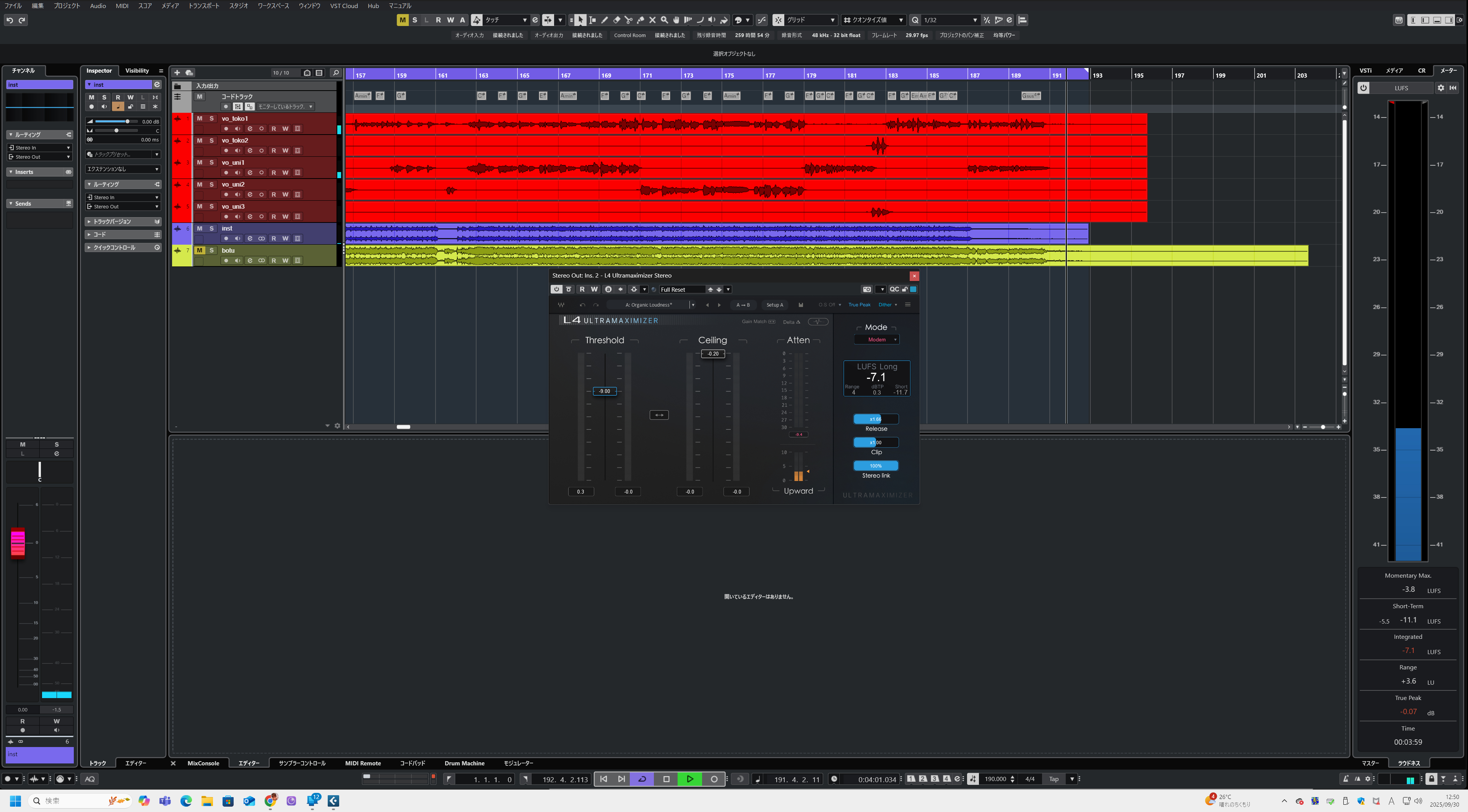Open the 1/32 quantize preset dropdown
This screenshot has width=1468, height=812.
point(974,20)
